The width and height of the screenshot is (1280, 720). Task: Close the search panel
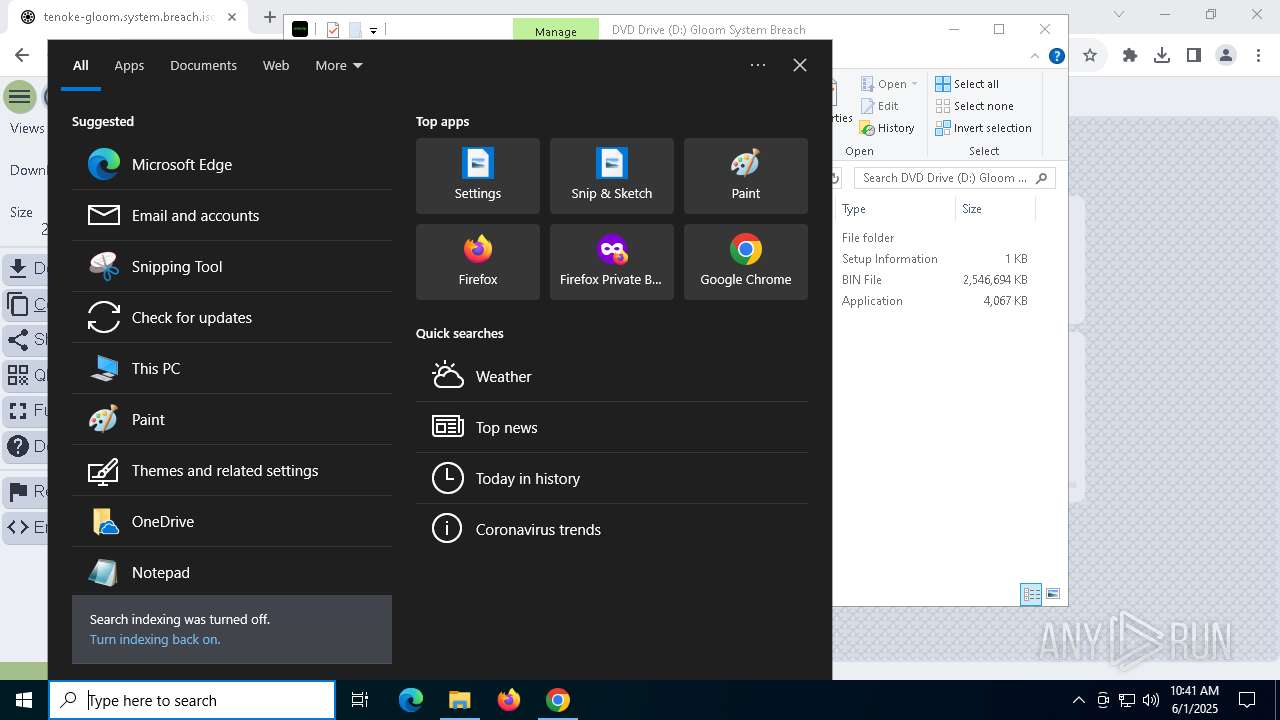(800, 65)
